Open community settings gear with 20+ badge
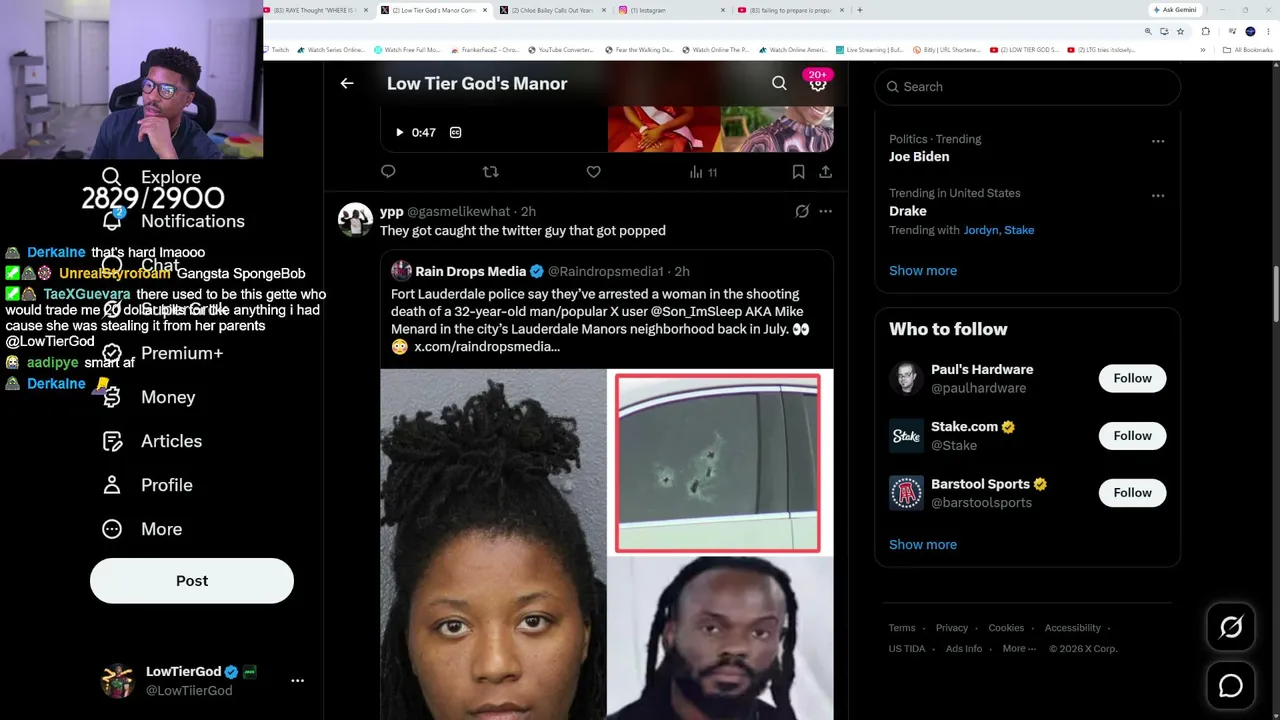The image size is (1280, 720). click(x=818, y=84)
